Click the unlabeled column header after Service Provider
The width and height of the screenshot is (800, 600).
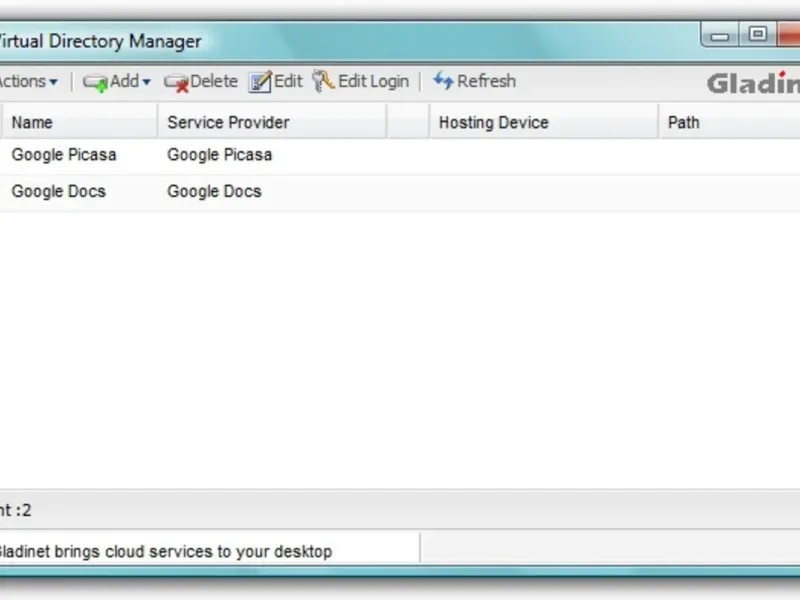(x=408, y=122)
